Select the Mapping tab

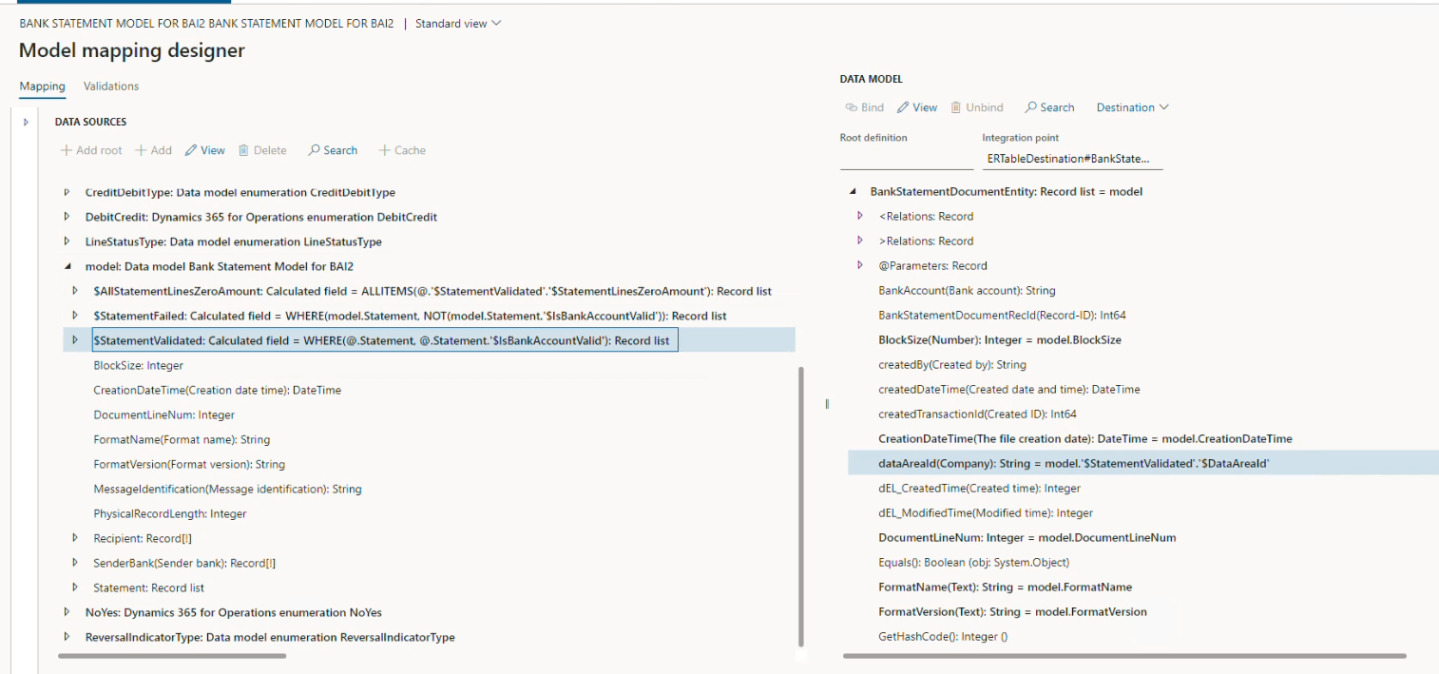pyautogui.click(x=42, y=86)
